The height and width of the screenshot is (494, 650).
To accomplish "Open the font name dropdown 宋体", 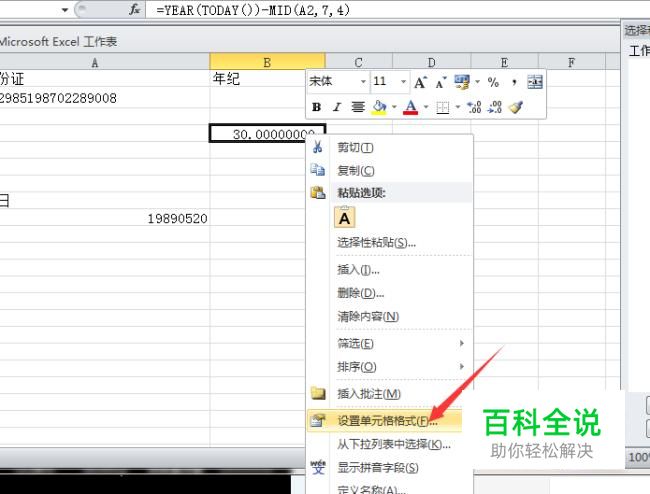I will pyautogui.click(x=363, y=82).
